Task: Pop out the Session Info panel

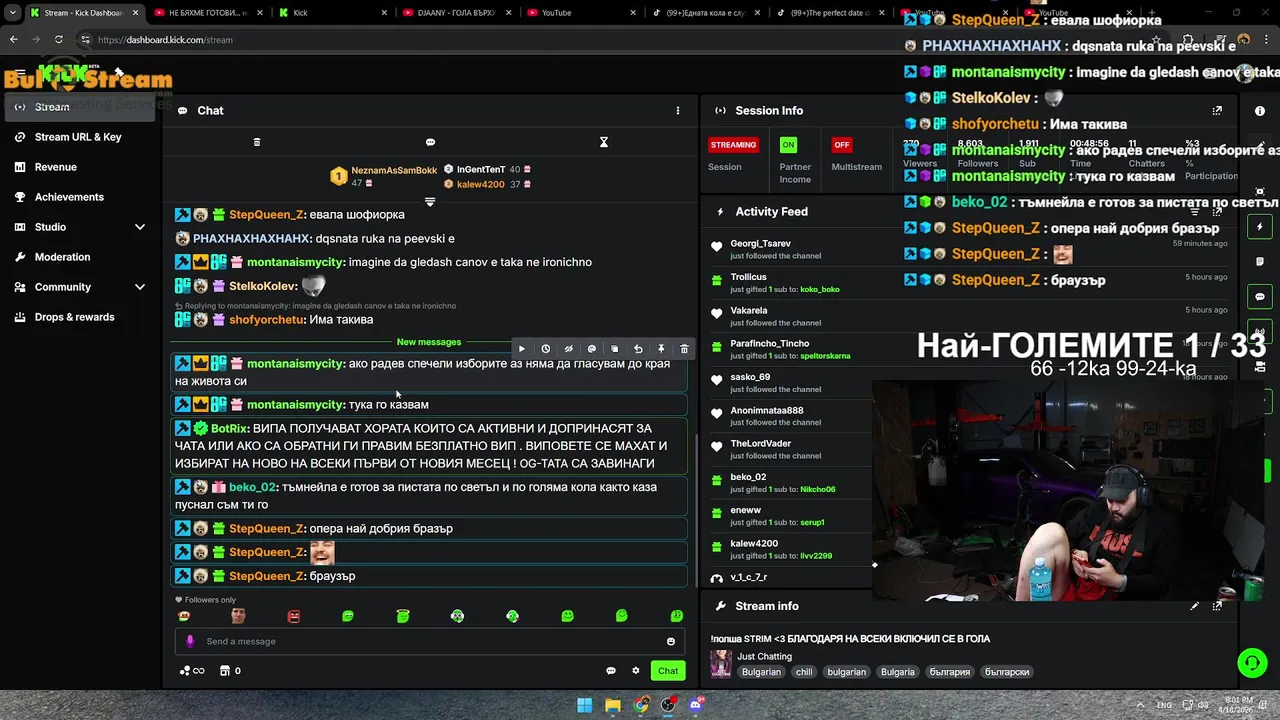Action: click(x=1217, y=111)
